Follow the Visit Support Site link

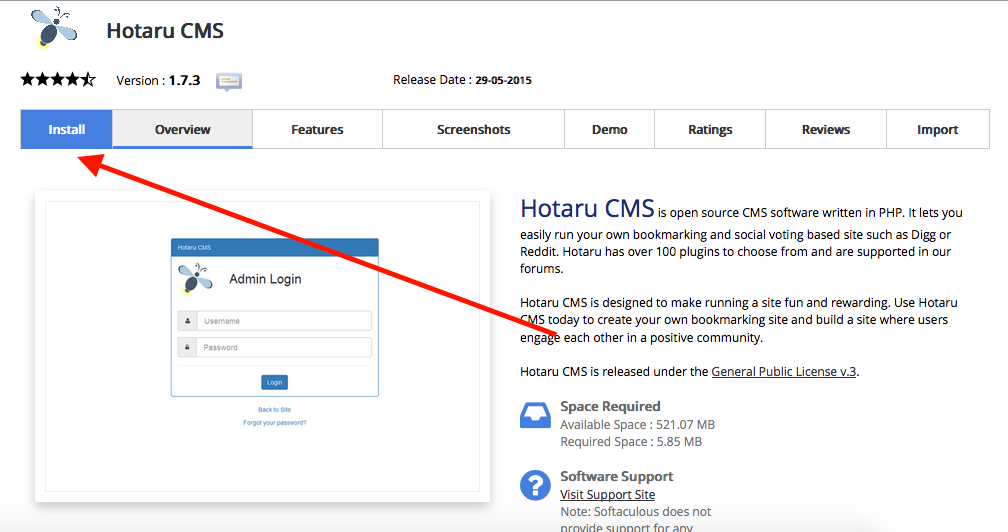(607, 494)
